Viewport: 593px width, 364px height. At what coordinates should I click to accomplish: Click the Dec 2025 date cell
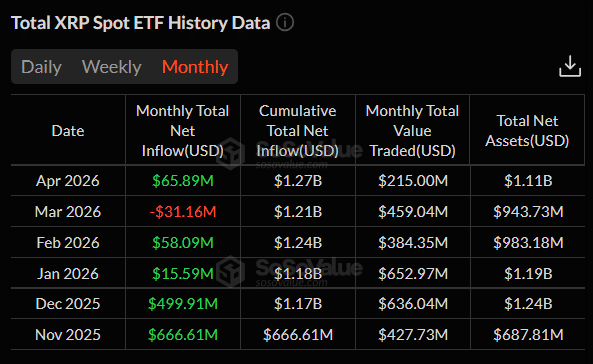tap(68, 304)
